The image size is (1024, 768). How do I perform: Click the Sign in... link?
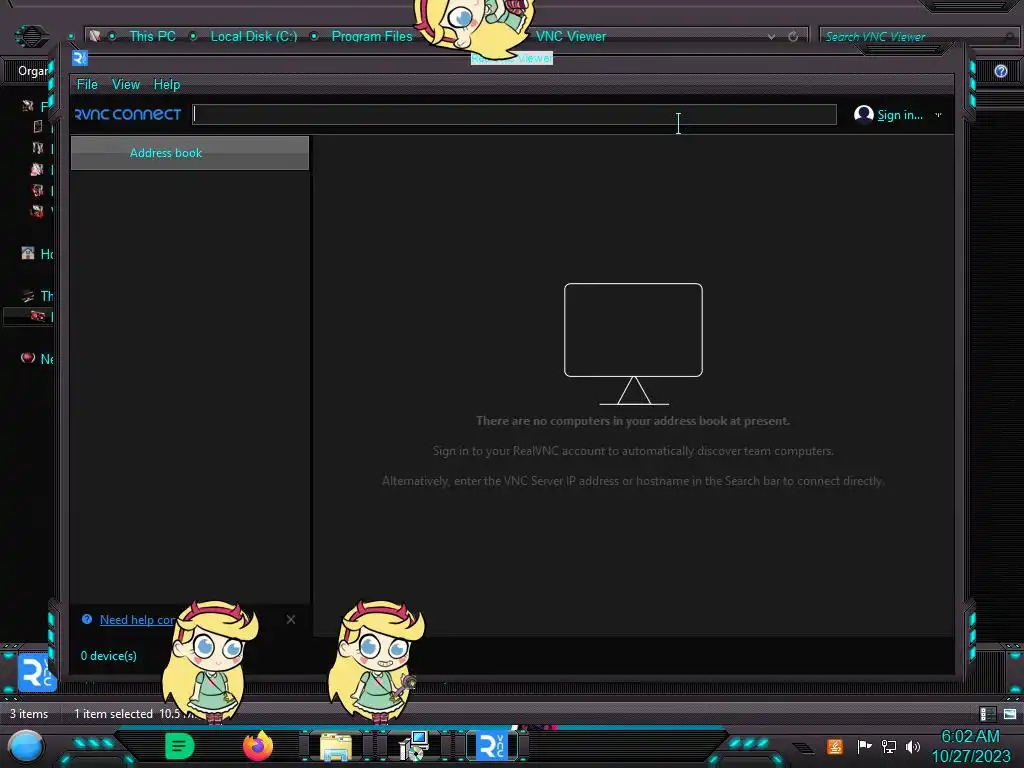click(x=900, y=115)
